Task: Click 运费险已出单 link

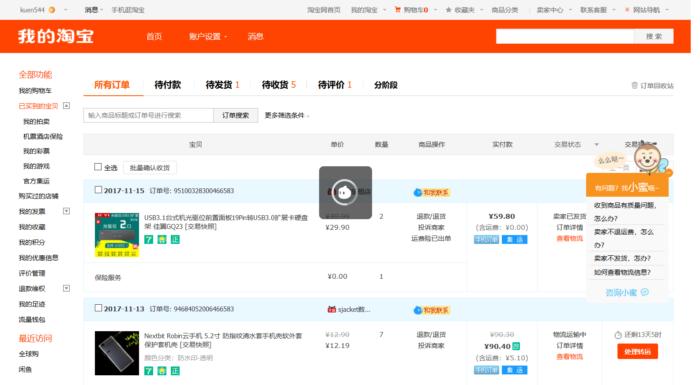Action: coord(431,239)
